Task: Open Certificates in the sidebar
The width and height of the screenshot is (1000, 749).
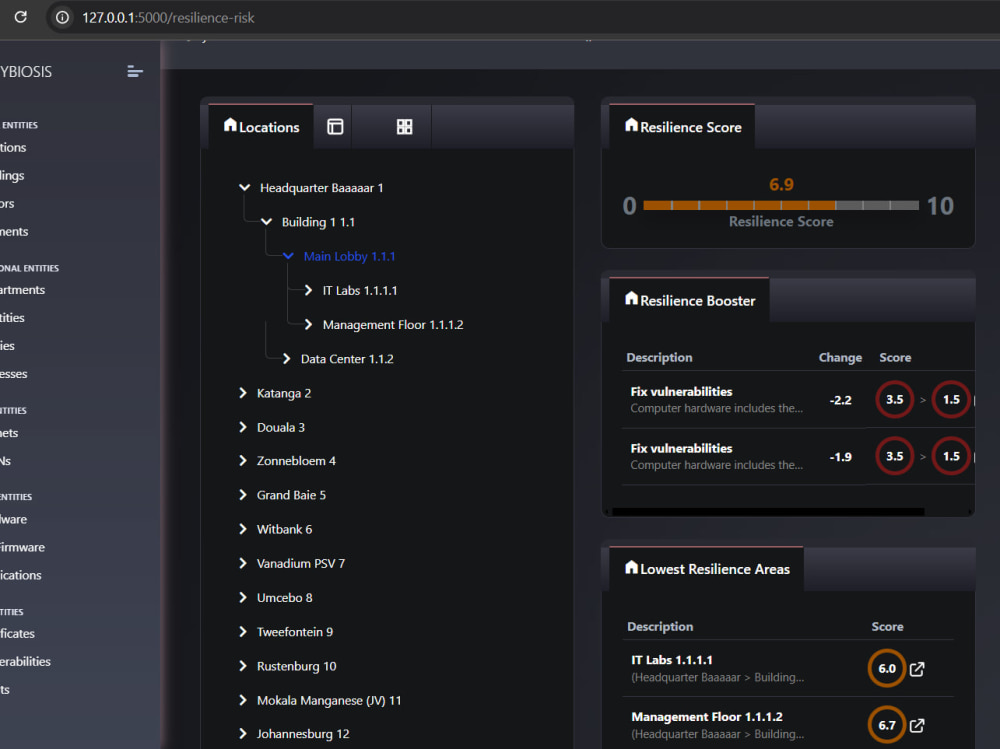Action: pyautogui.click(x=17, y=634)
